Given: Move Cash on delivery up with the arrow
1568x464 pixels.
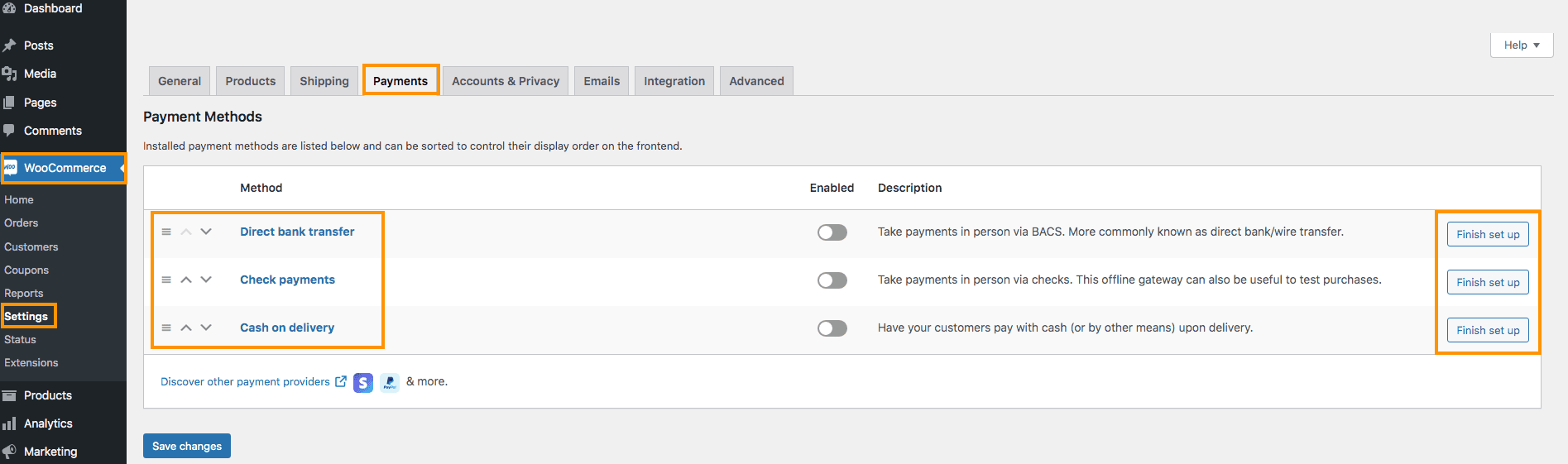Looking at the screenshot, I should [186, 328].
